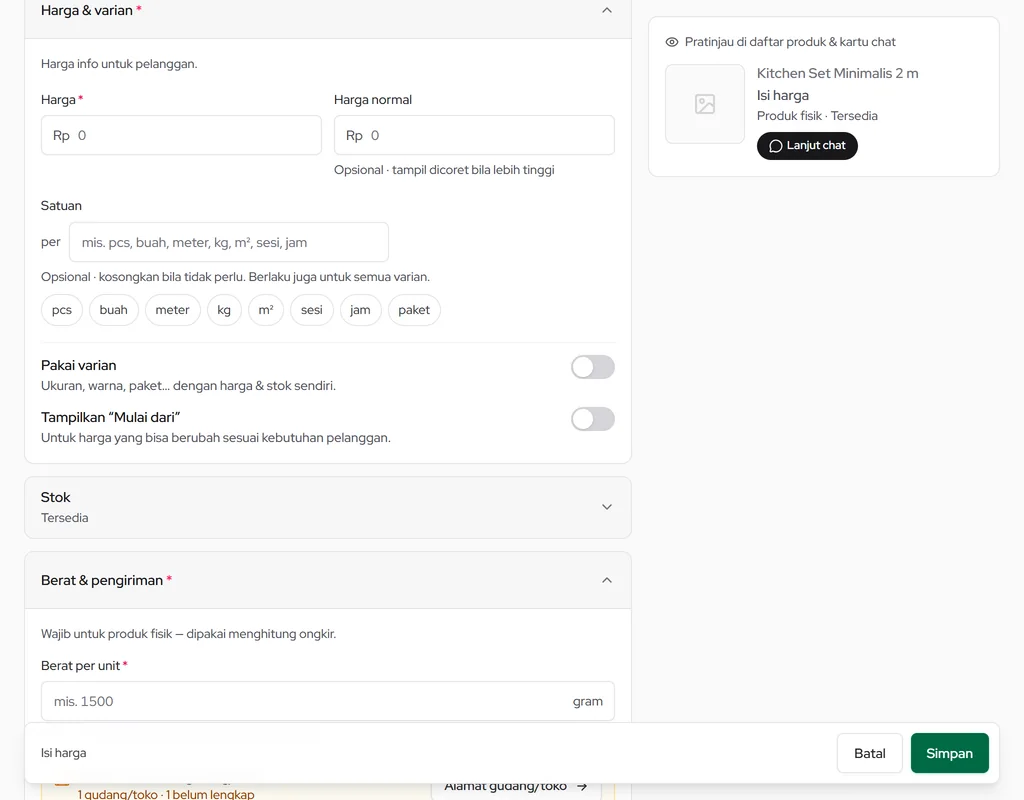Screen dimensions: 1024x800
Task: Select the kg unit chip
Action: 224,310
